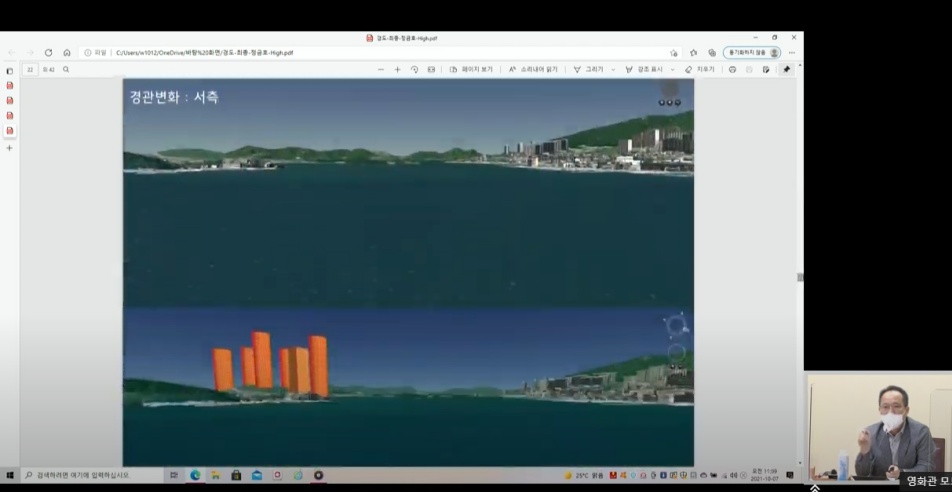952x492 pixels.
Task: Go to browser home page
Action: (x=67, y=53)
